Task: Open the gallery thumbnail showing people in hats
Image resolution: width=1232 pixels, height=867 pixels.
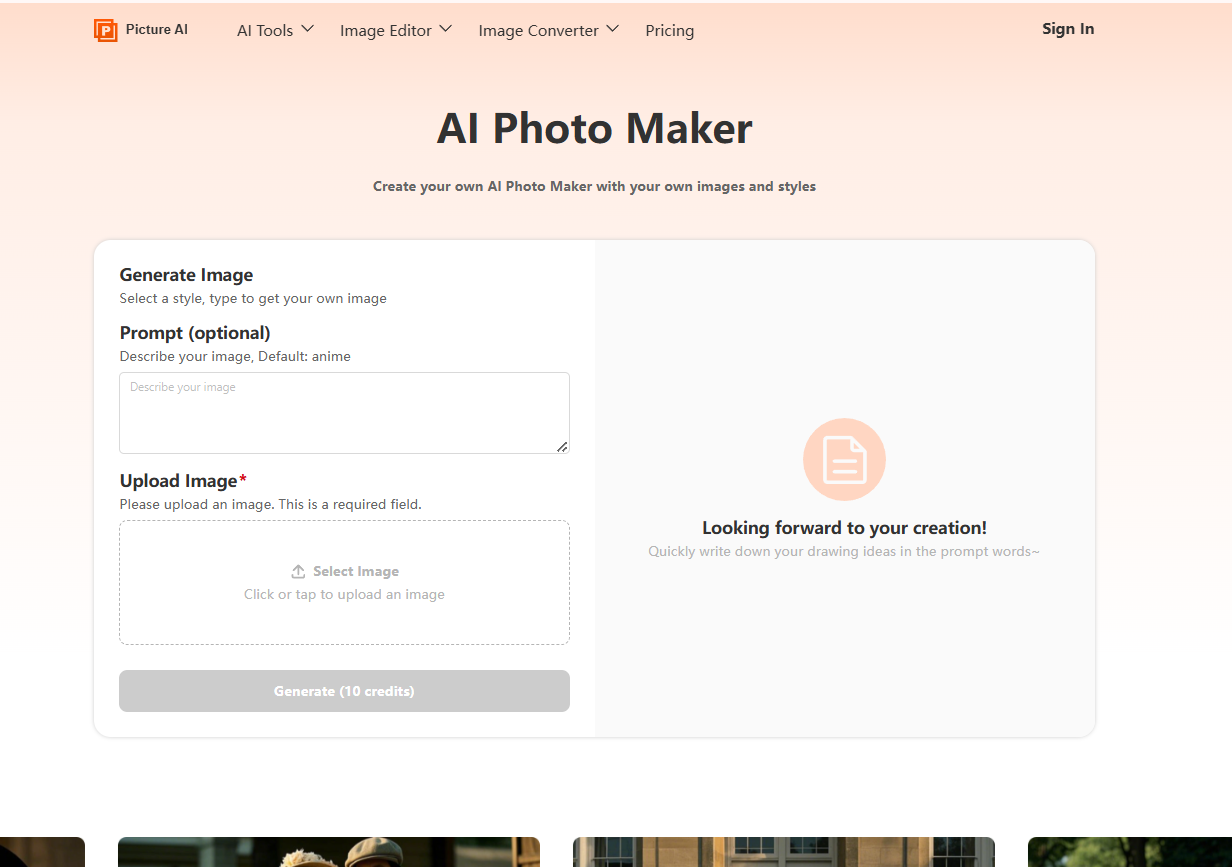Action: (329, 852)
